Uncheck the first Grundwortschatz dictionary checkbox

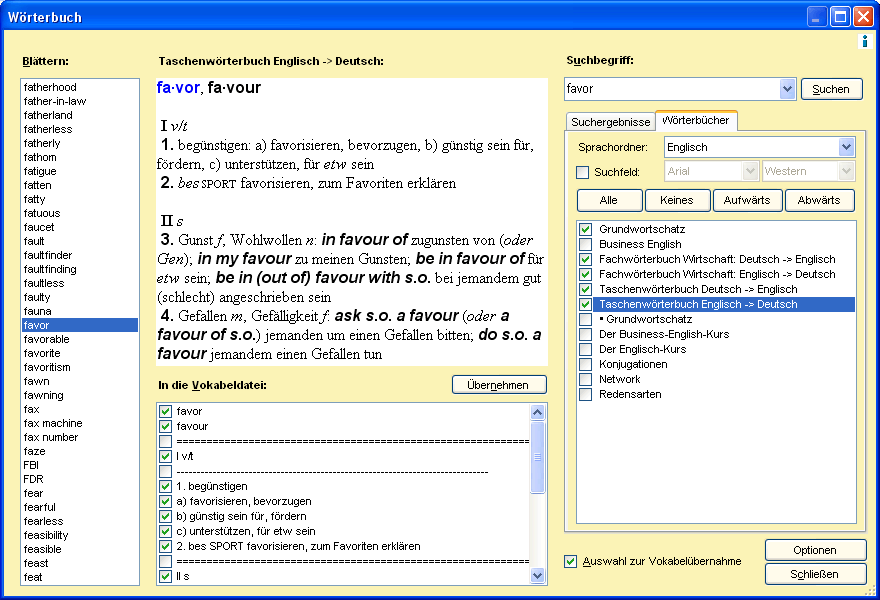[585, 229]
